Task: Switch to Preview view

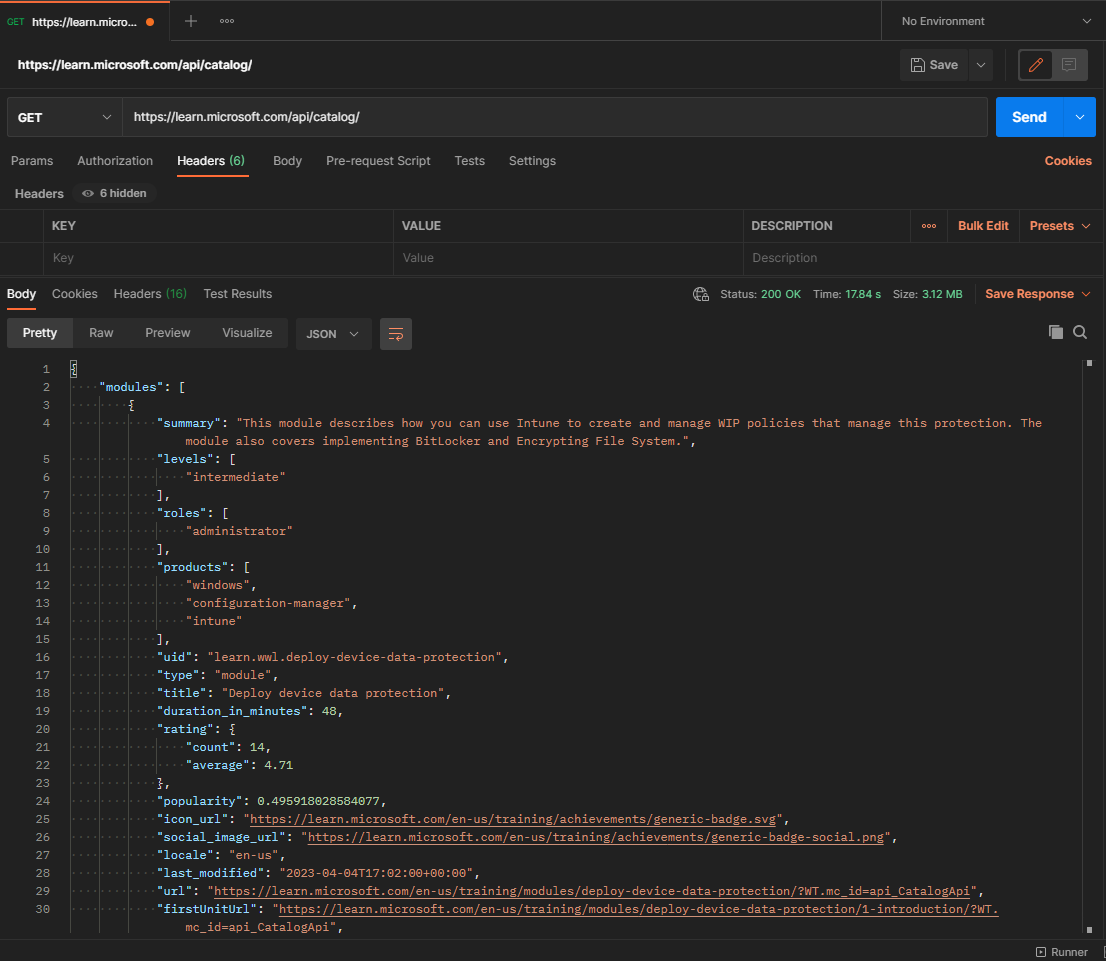Action: coord(168,333)
